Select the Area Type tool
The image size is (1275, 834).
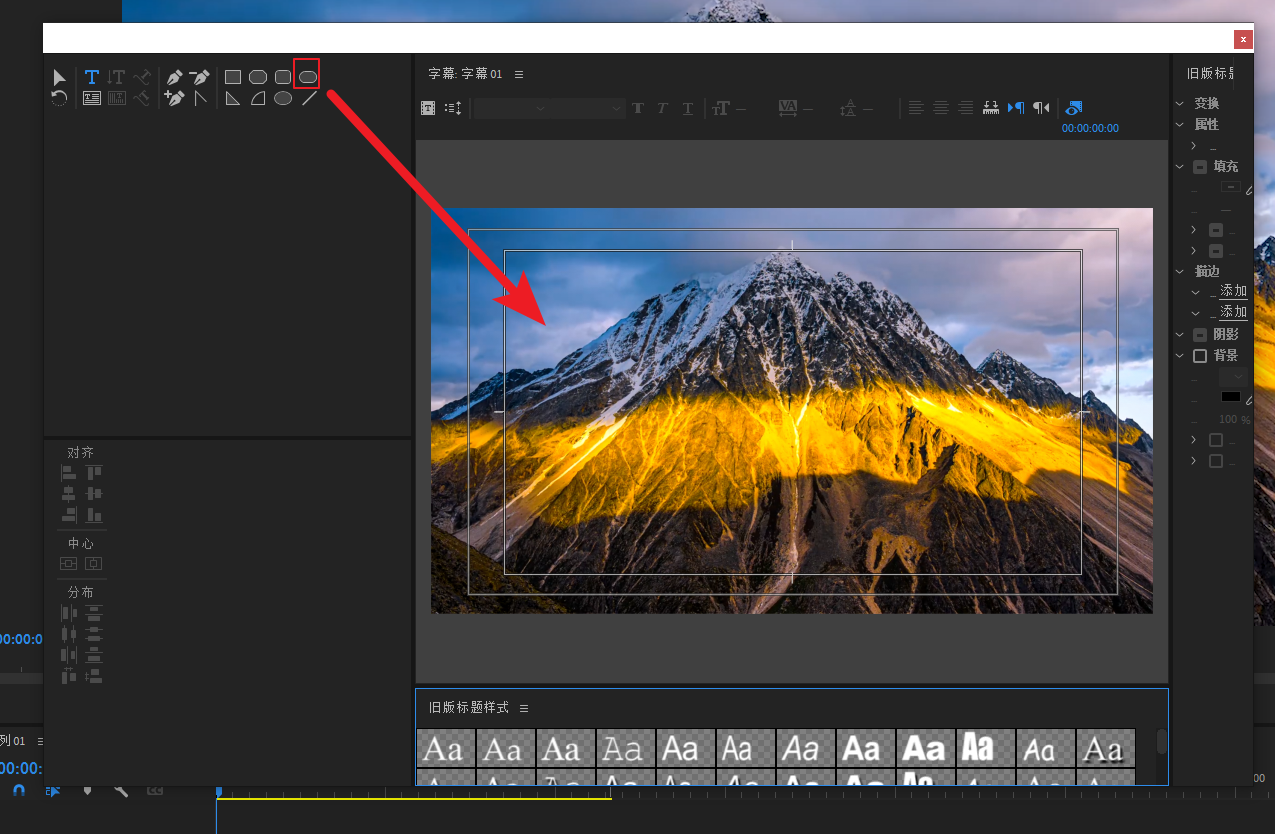[x=92, y=98]
